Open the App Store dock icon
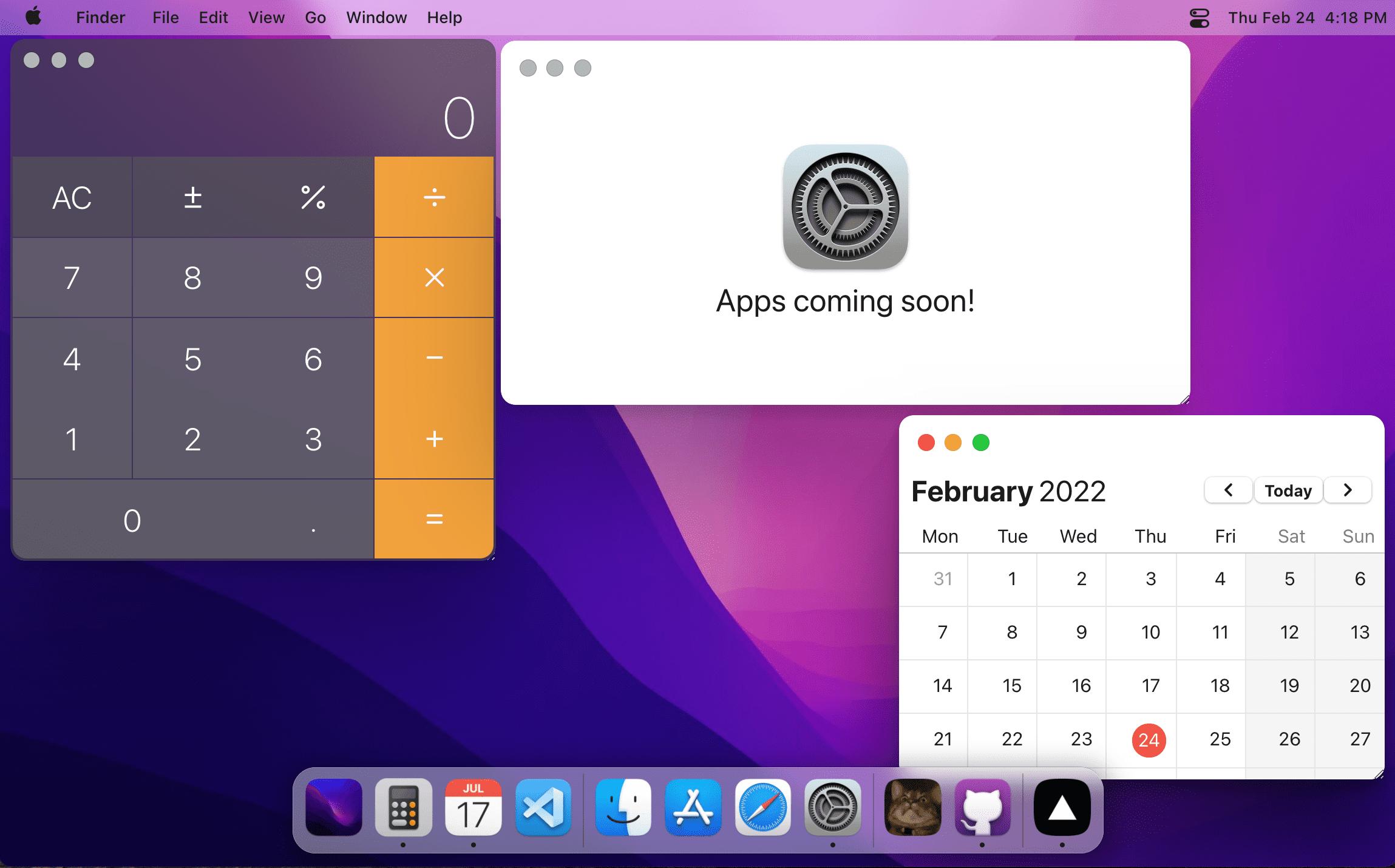The width and height of the screenshot is (1395, 868). click(693, 807)
